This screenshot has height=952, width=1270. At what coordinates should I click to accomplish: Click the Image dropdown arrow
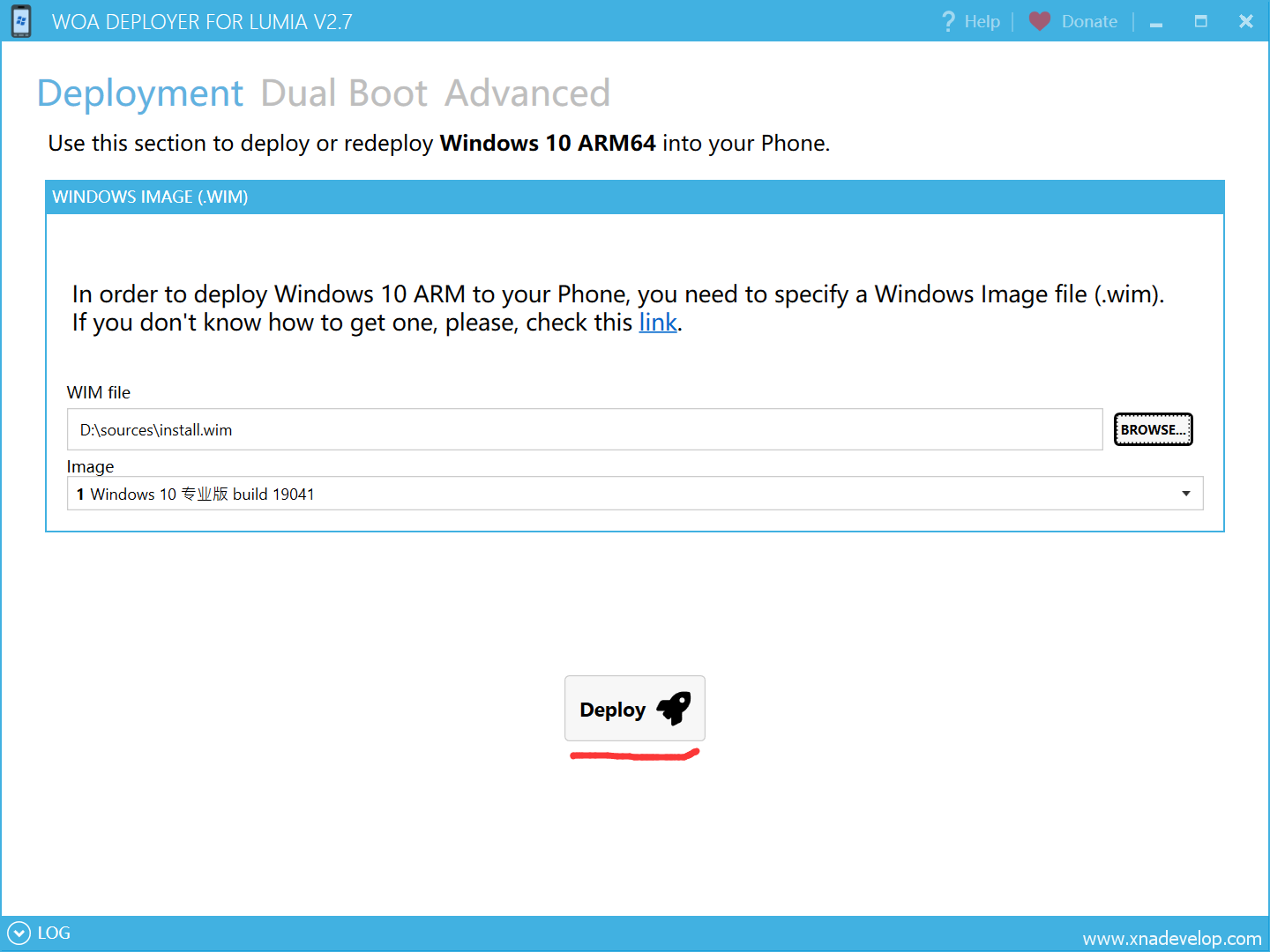click(x=1185, y=494)
